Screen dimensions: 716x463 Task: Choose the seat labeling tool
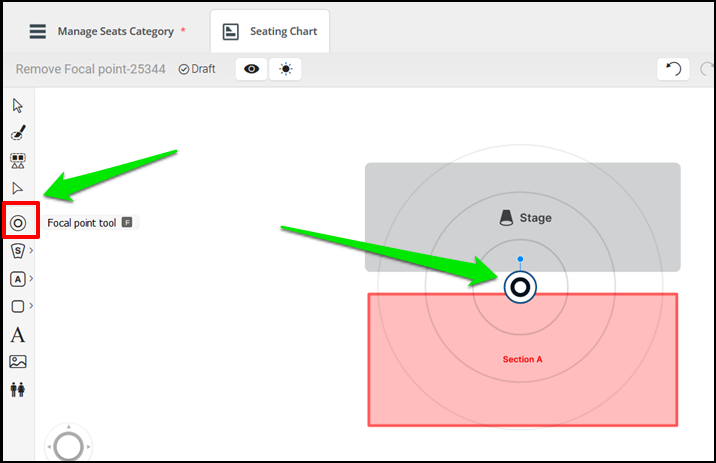(18, 161)
